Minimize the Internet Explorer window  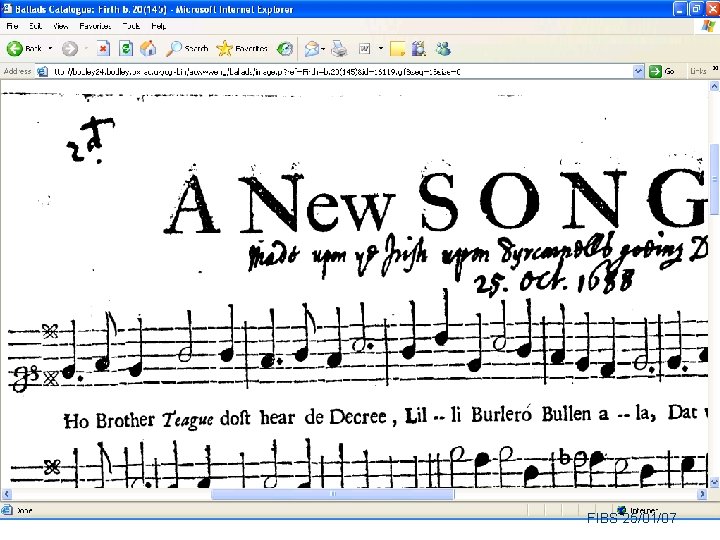pyautogui.click(x=680, y=9)
